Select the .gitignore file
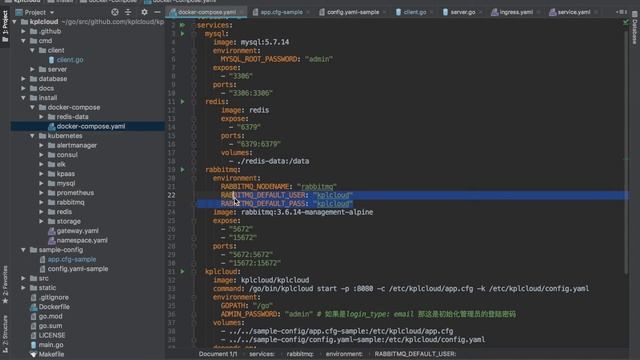The image size is (640, 360). point(53,298)
